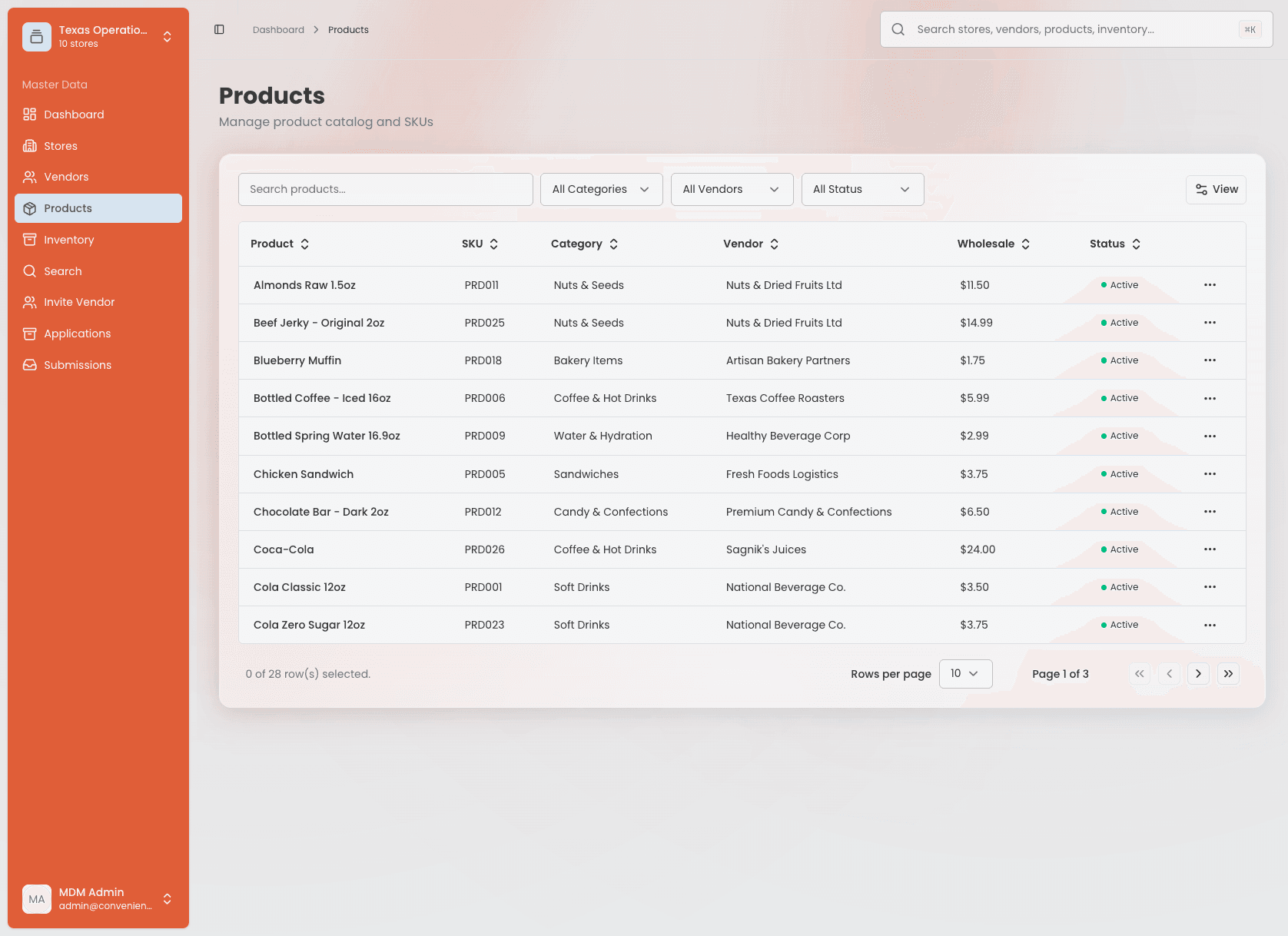Open Inventory in sidebar

pyautogui.click(x=98, y=240)
